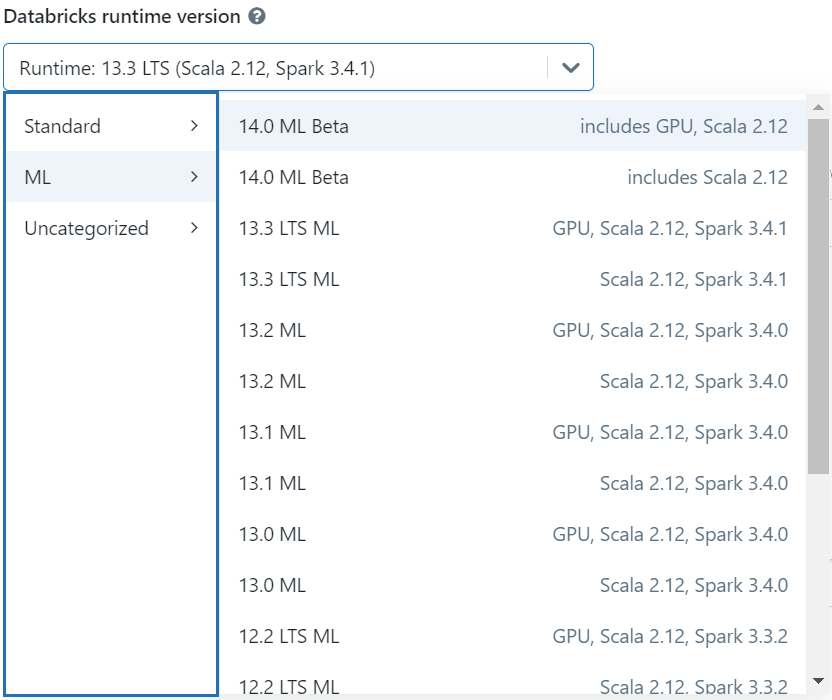This screenshot has width=832, height=700.
Task: Click the scrollbar up arrow
Action: point(818,107)
